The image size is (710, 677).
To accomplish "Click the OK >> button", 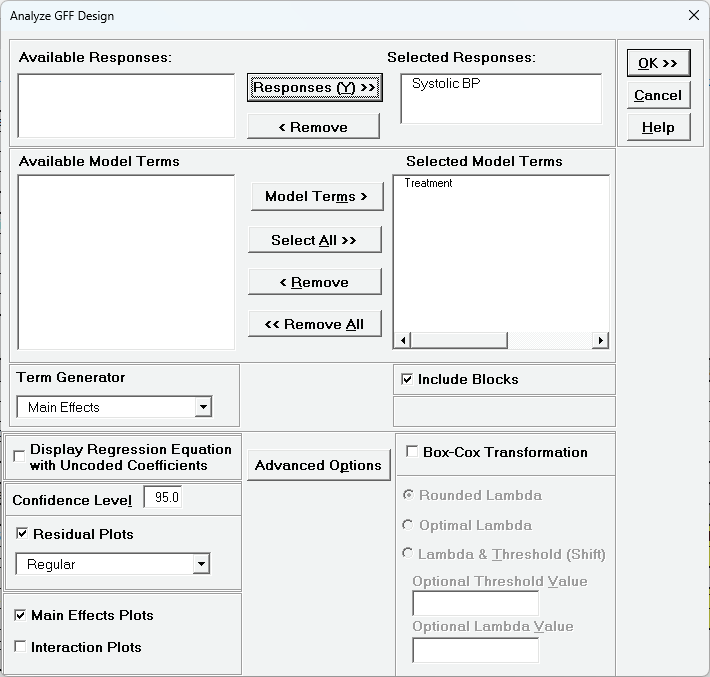I will (x=657, y=63).
